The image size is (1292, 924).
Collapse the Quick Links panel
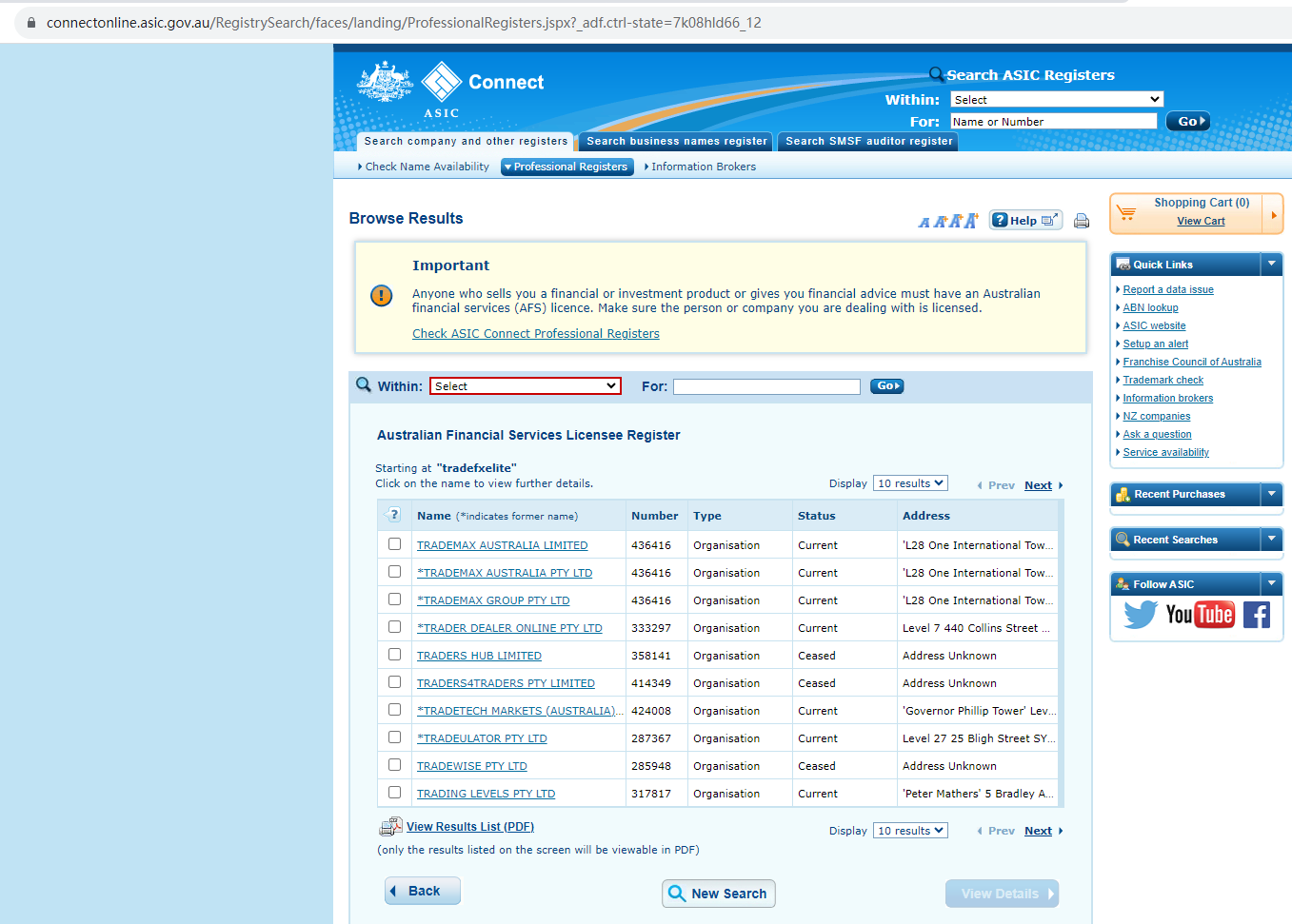point(1271,264)
